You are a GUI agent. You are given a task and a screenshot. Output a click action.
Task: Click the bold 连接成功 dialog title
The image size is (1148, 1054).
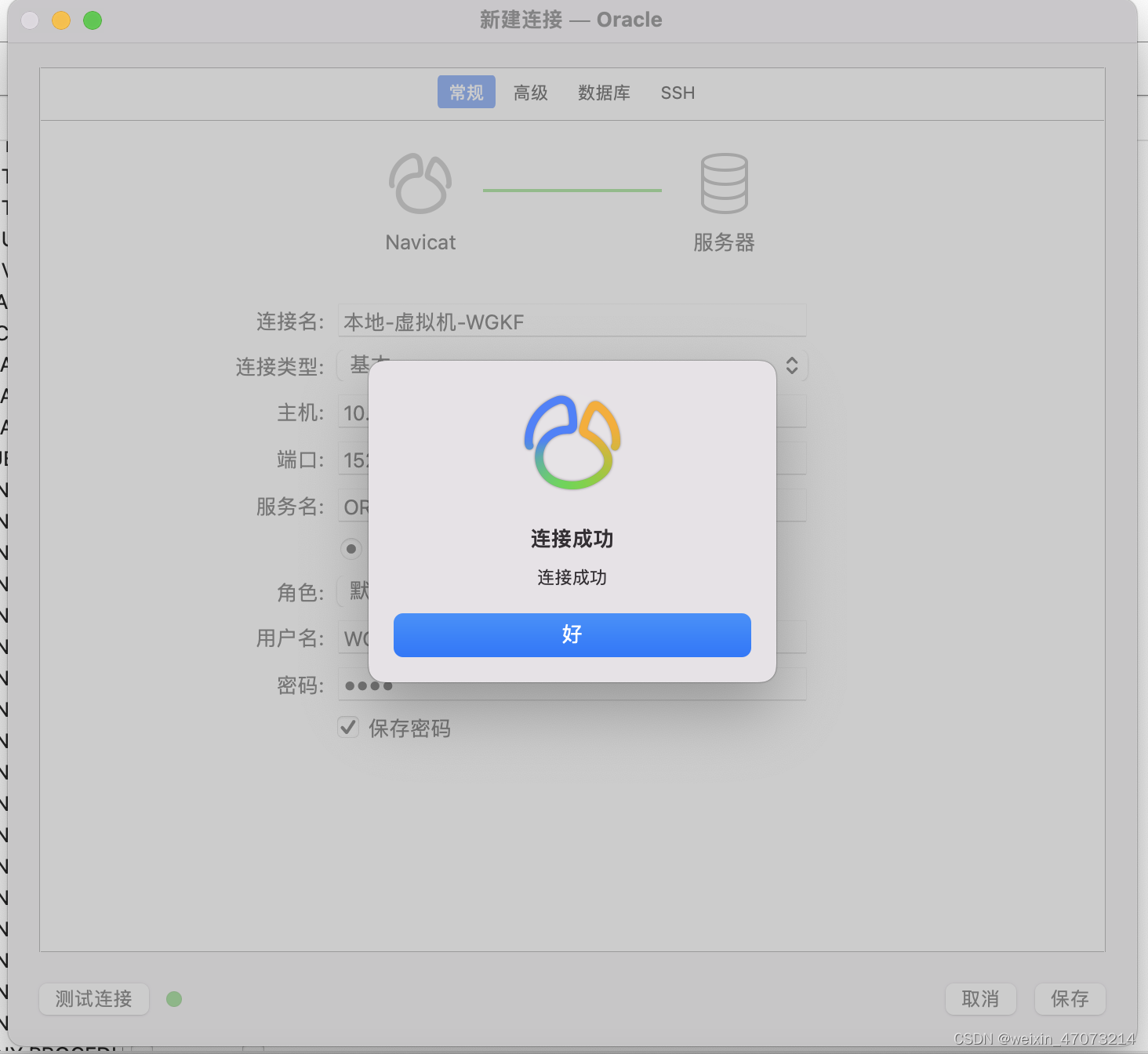[x=572, y=539]
